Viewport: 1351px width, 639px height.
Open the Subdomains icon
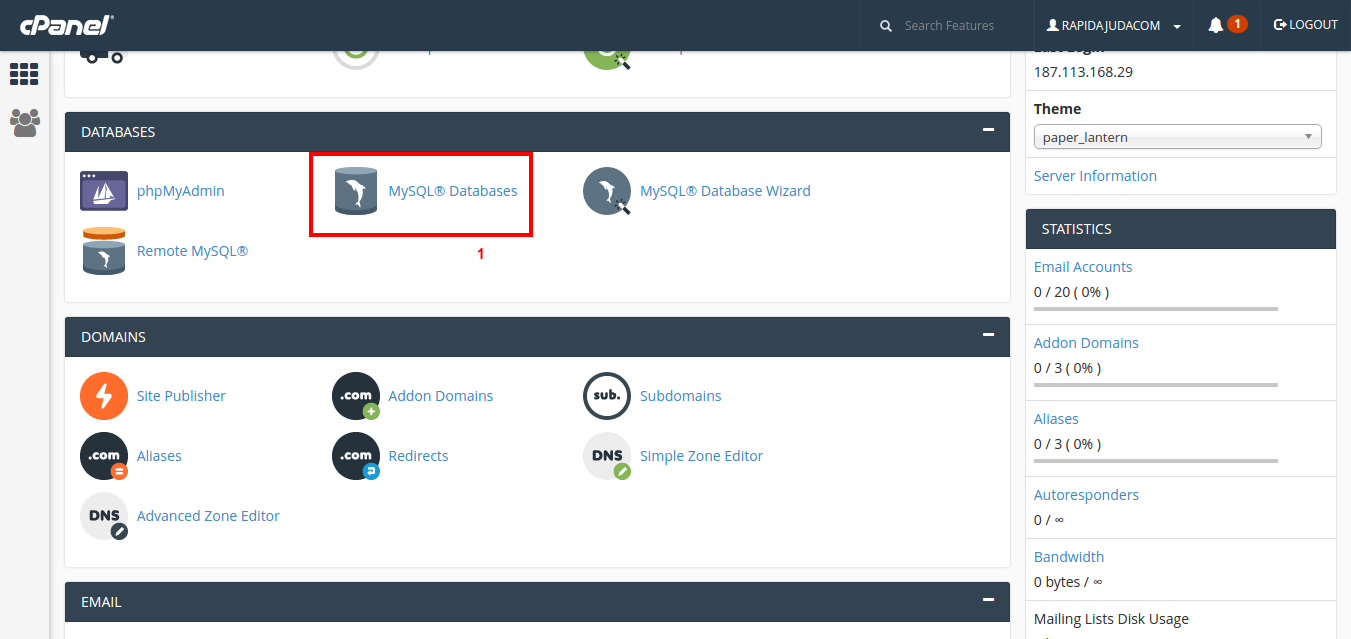click(607, 396)
